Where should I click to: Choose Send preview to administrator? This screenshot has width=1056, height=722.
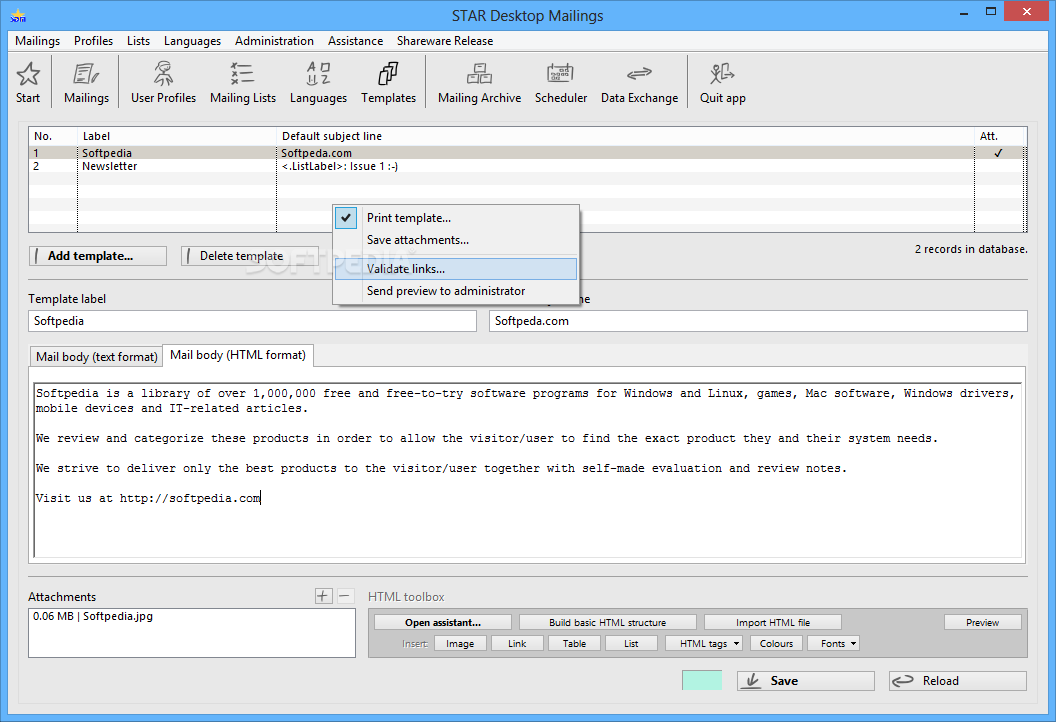tap(456, 291)
